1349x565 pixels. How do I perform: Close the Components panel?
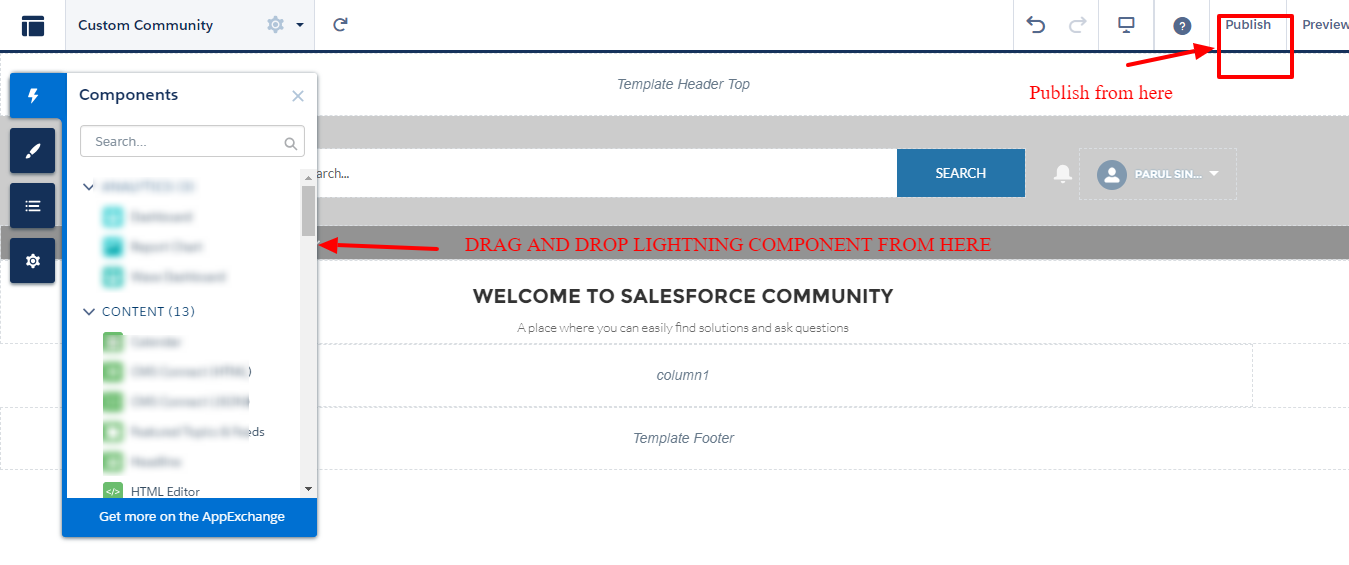[x=298, y=96]
